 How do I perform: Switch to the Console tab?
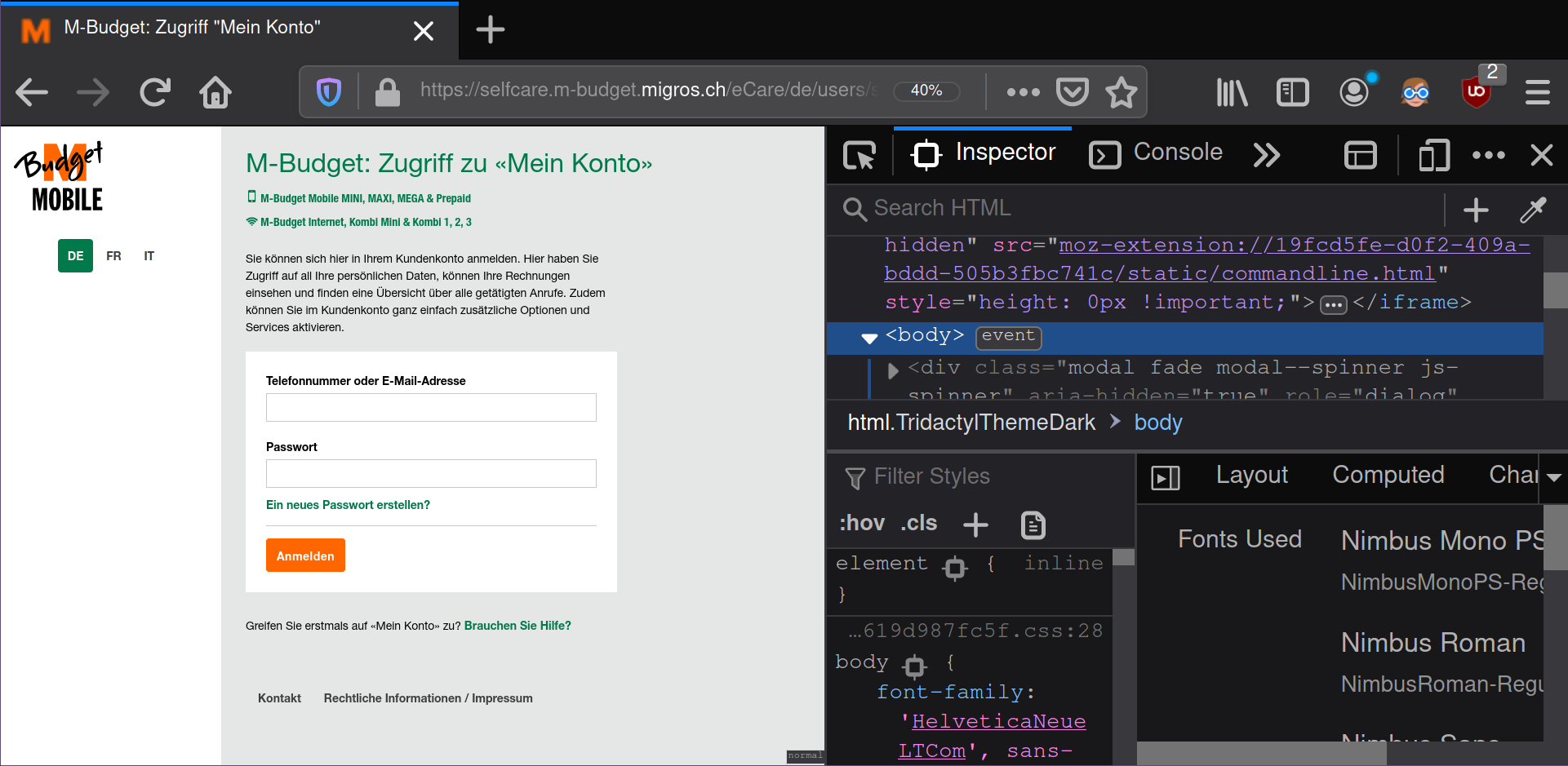pyautogui.click(x=1156, y=153)
